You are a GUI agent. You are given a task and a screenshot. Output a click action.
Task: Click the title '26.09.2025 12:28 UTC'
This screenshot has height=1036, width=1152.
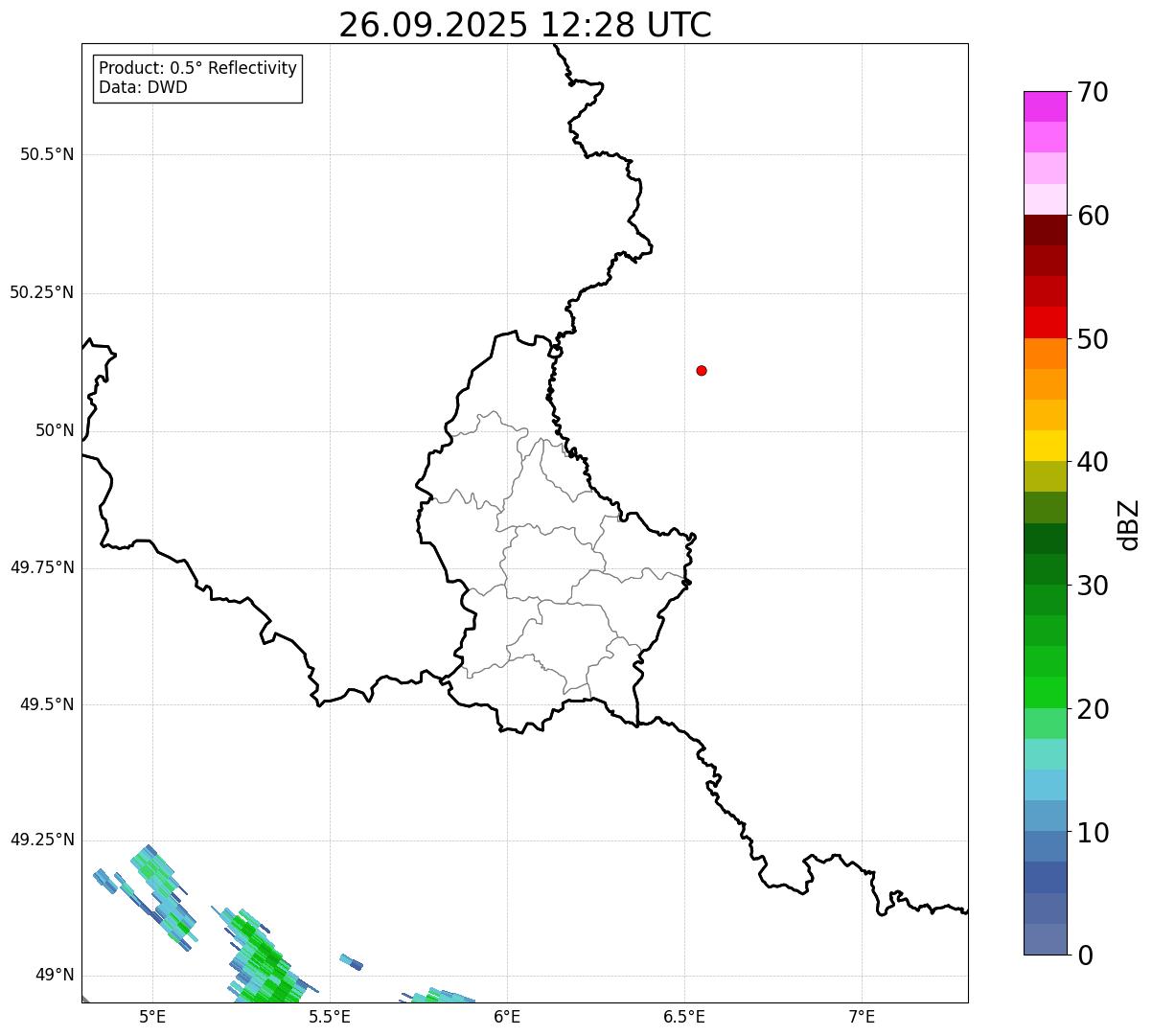pyautogui.click(x=525, y=25)
